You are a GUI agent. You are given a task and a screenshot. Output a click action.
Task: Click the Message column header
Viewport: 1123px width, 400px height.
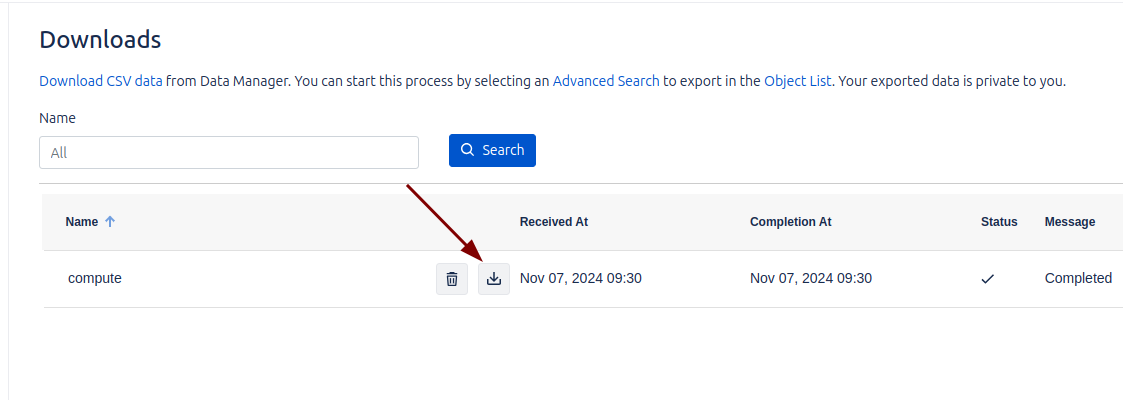tap(1069, 222)
